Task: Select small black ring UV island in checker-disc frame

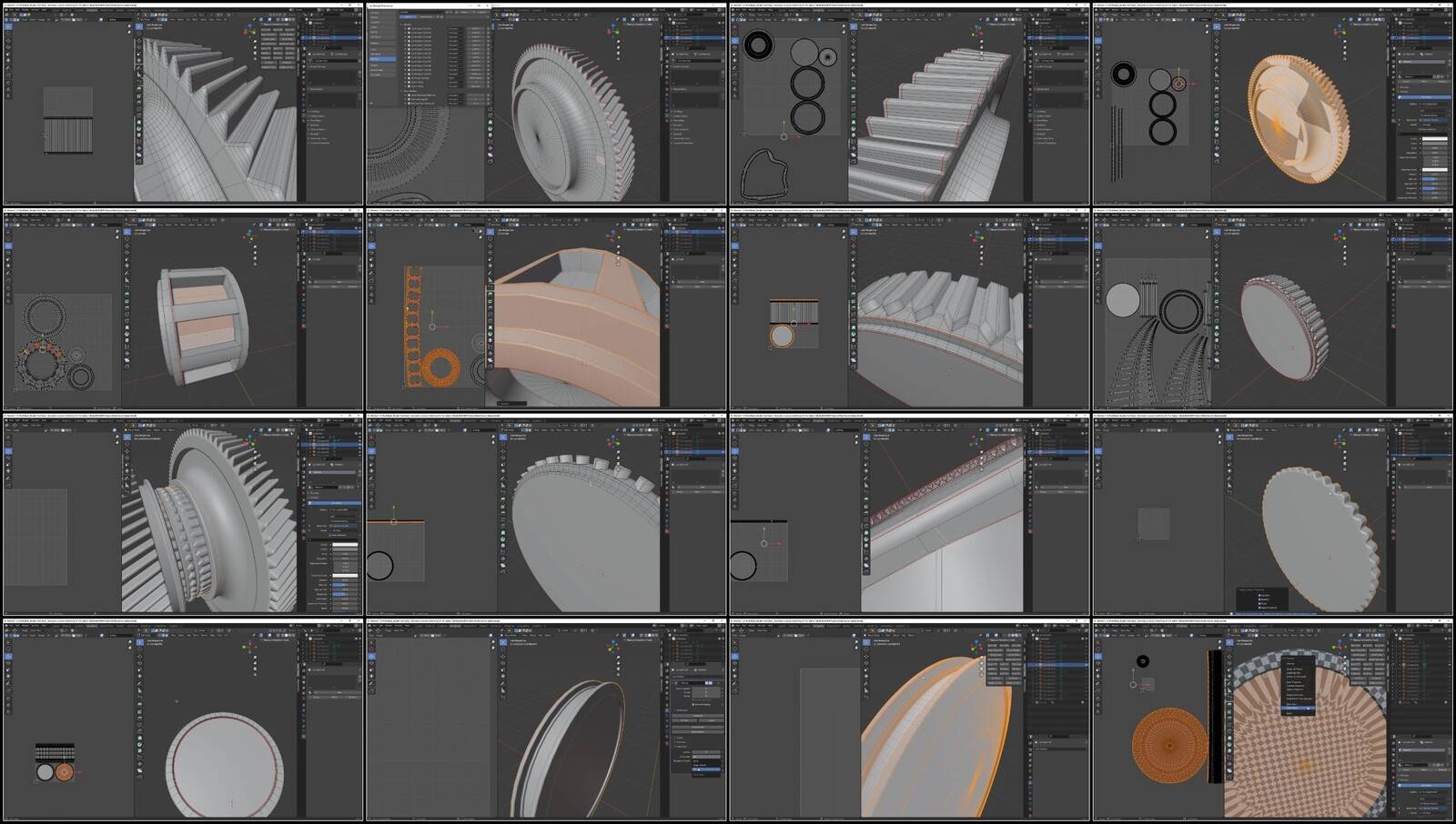Action: [x=1142, y=661]
